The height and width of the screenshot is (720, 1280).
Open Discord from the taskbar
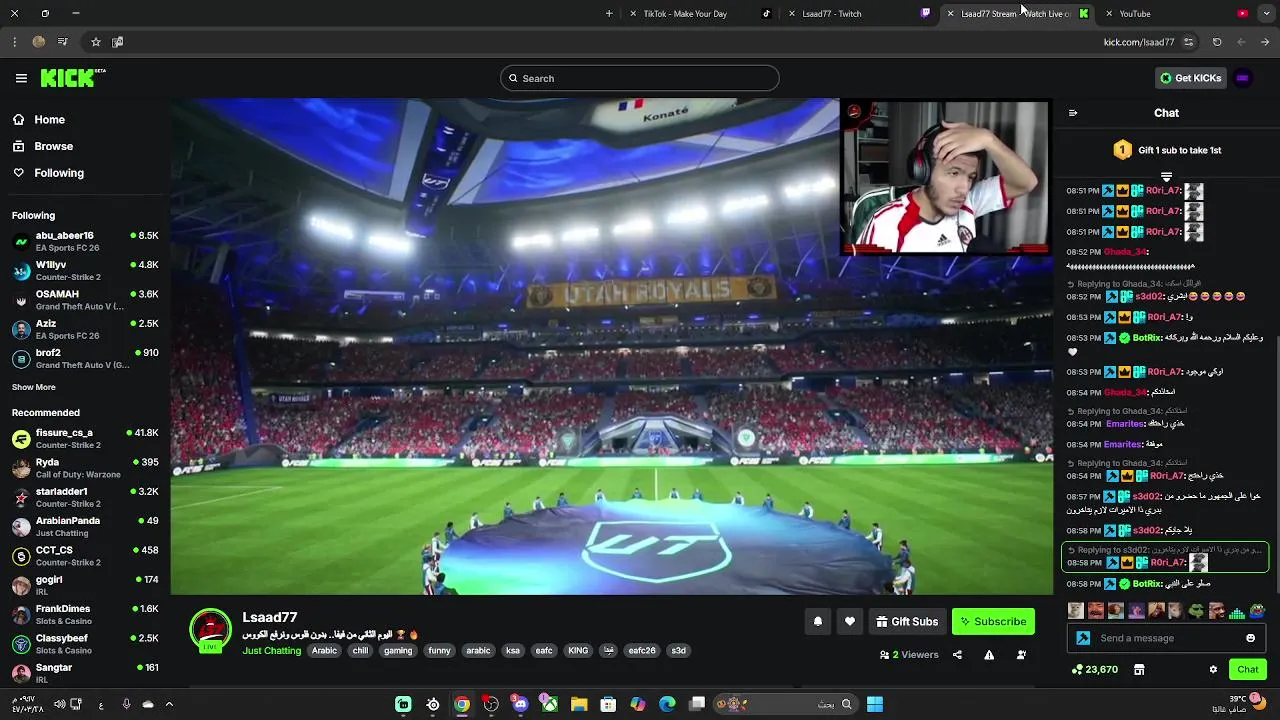(x=520, y=704)
